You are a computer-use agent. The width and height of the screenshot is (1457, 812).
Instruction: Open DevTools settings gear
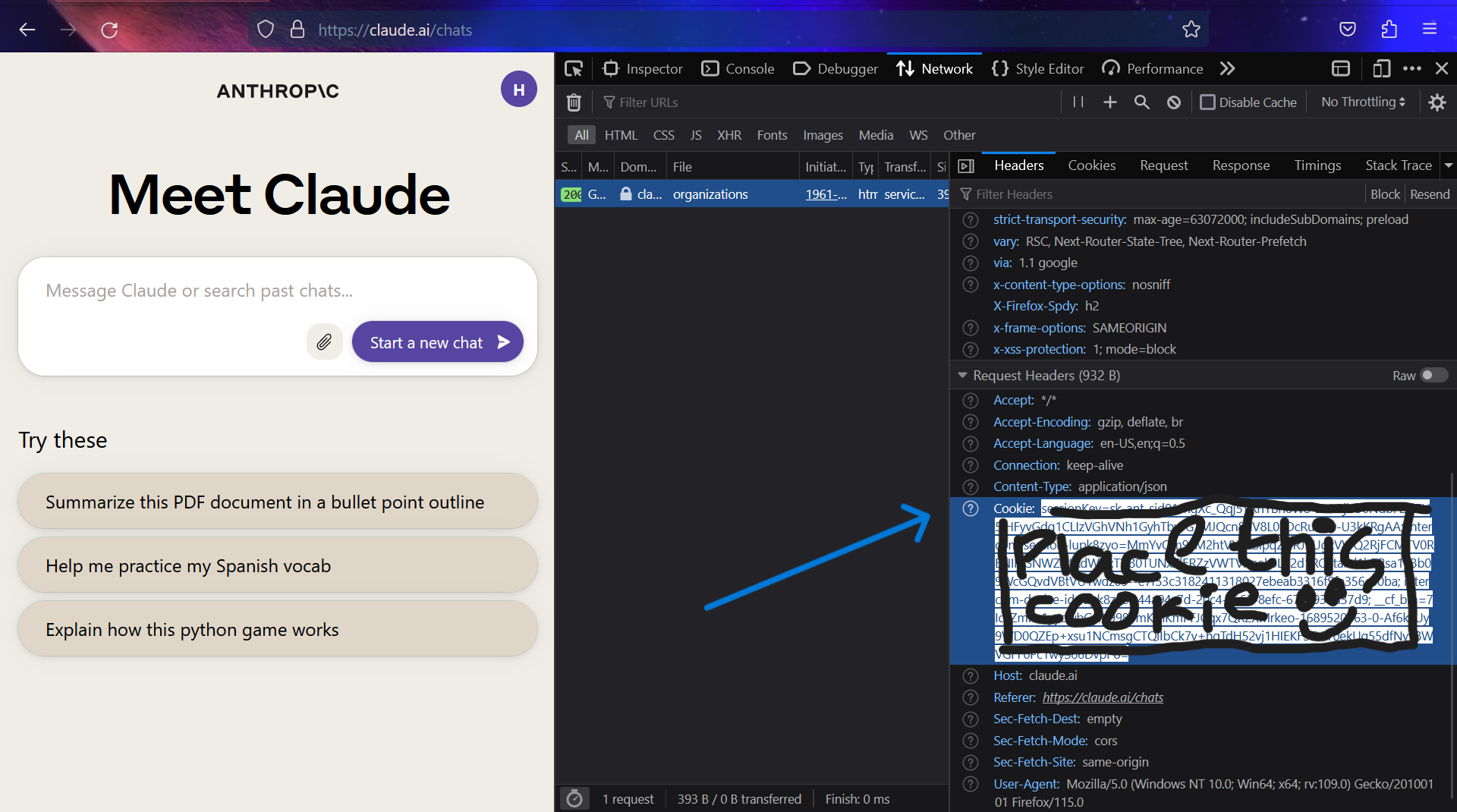(x=1437, y=102)
